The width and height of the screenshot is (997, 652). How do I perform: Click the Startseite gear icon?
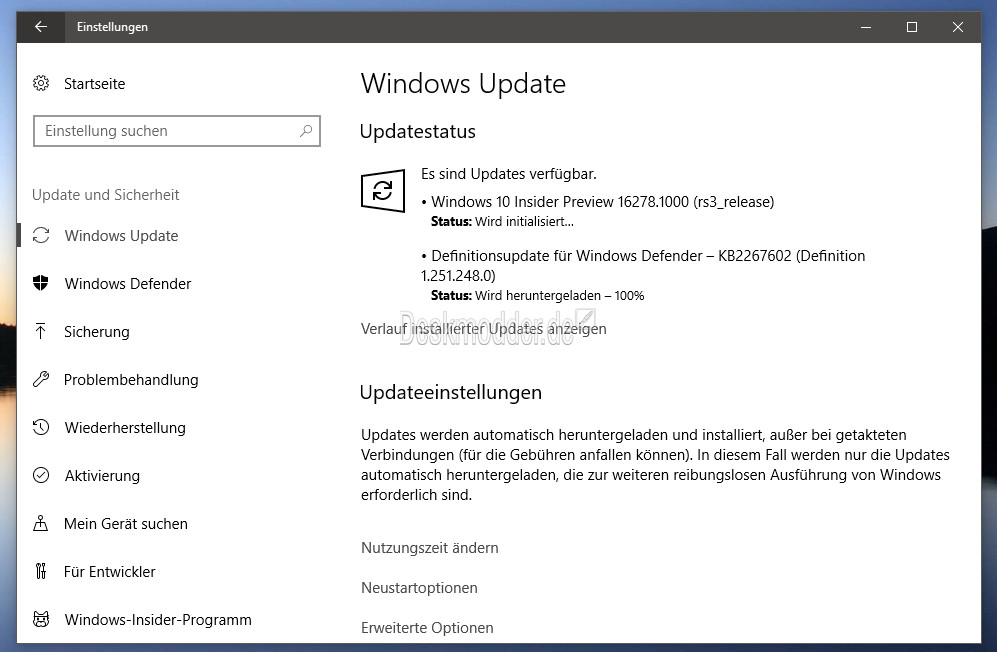click(x=41, y=83)
